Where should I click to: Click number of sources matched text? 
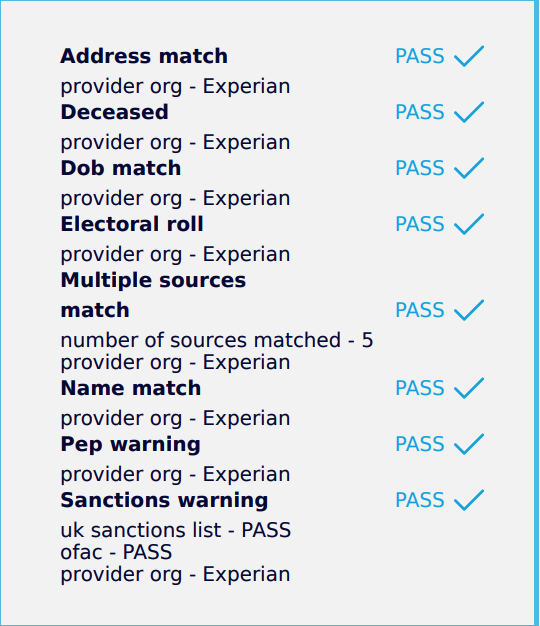[217, 341]
